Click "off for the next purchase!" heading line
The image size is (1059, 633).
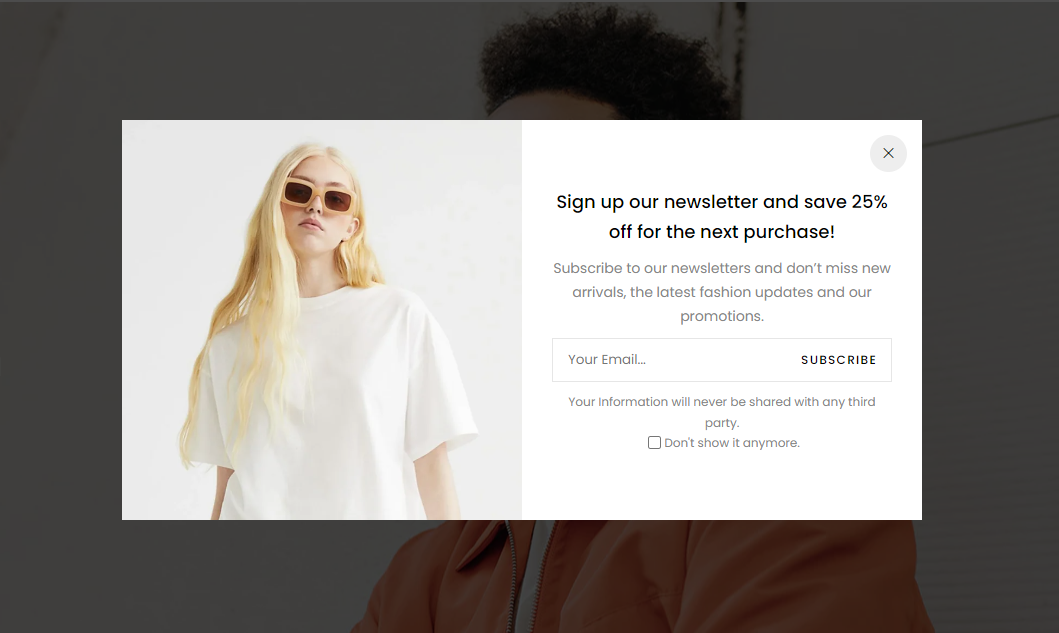click(721, 232)
